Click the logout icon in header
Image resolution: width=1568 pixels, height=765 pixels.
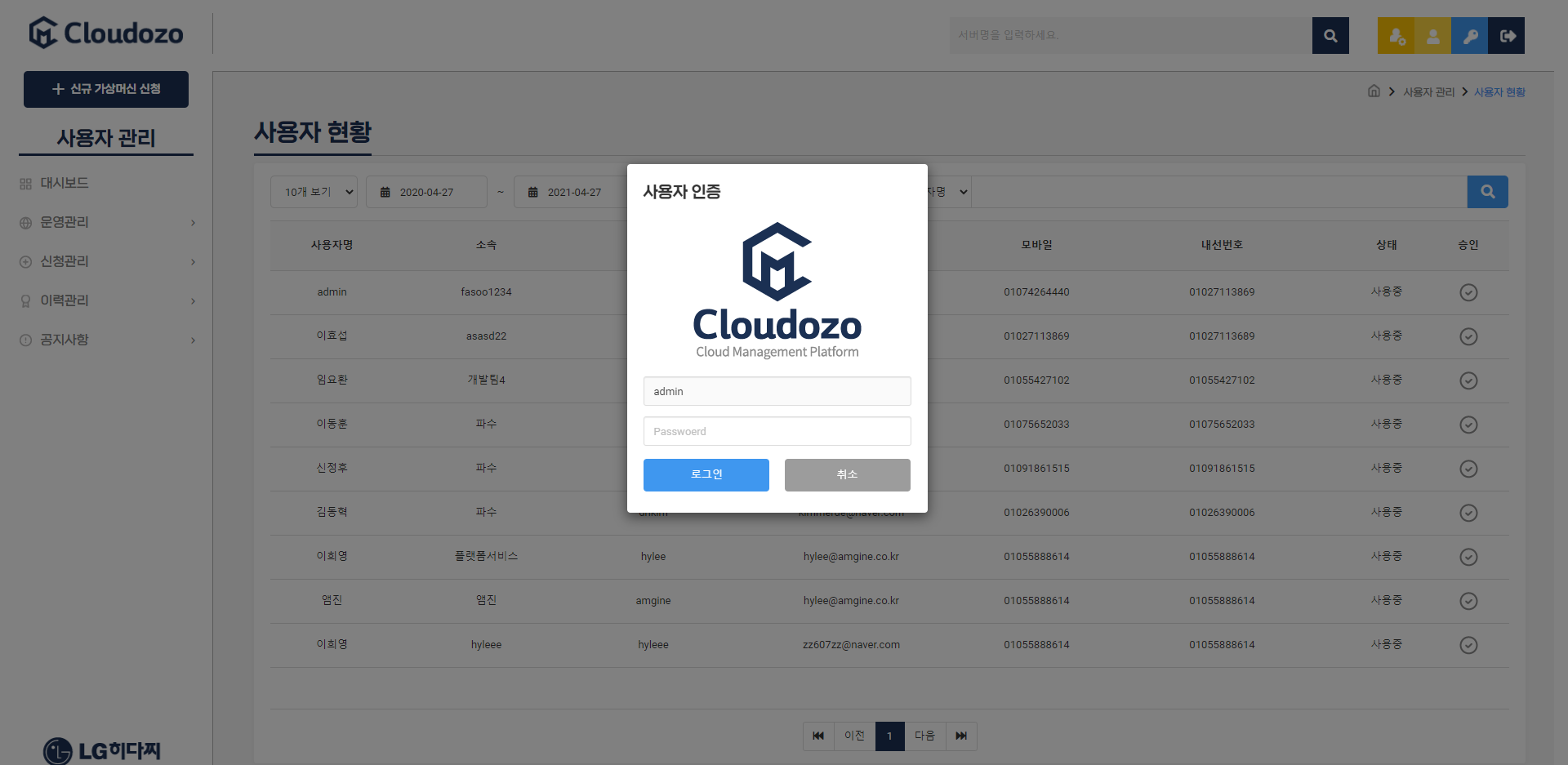tap(1507, 36)
